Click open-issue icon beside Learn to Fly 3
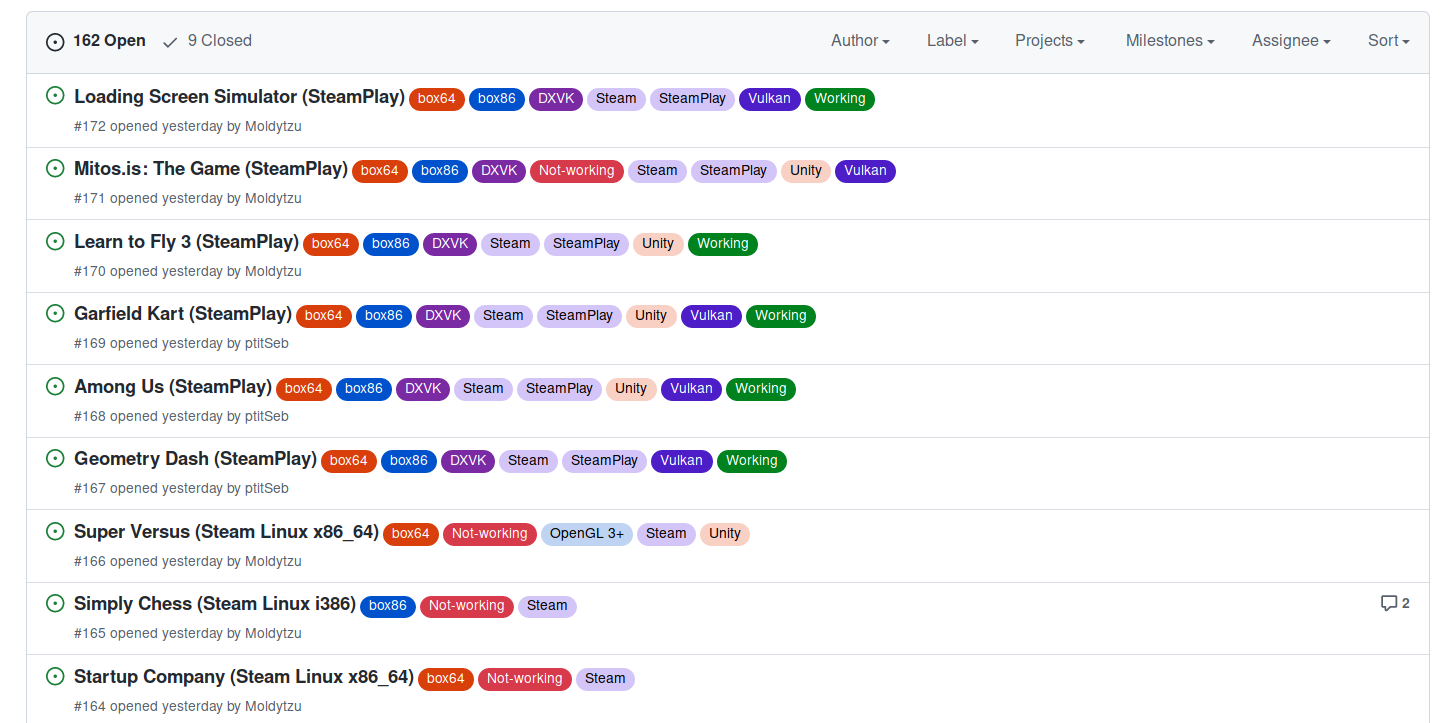This screenshot has height=723, width=1450. [56, 241]
